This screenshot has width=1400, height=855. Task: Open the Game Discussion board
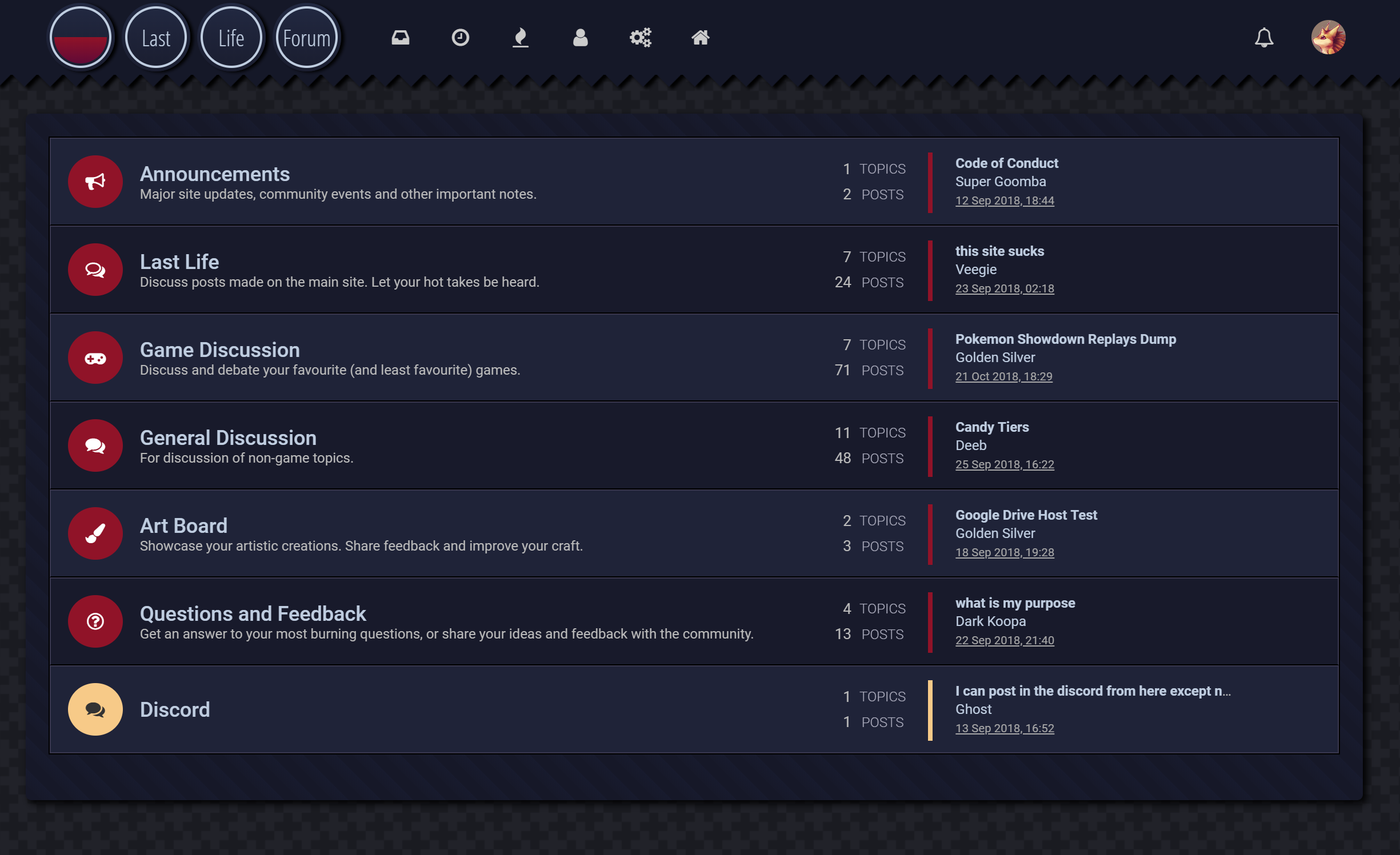[x=220, y=350]
